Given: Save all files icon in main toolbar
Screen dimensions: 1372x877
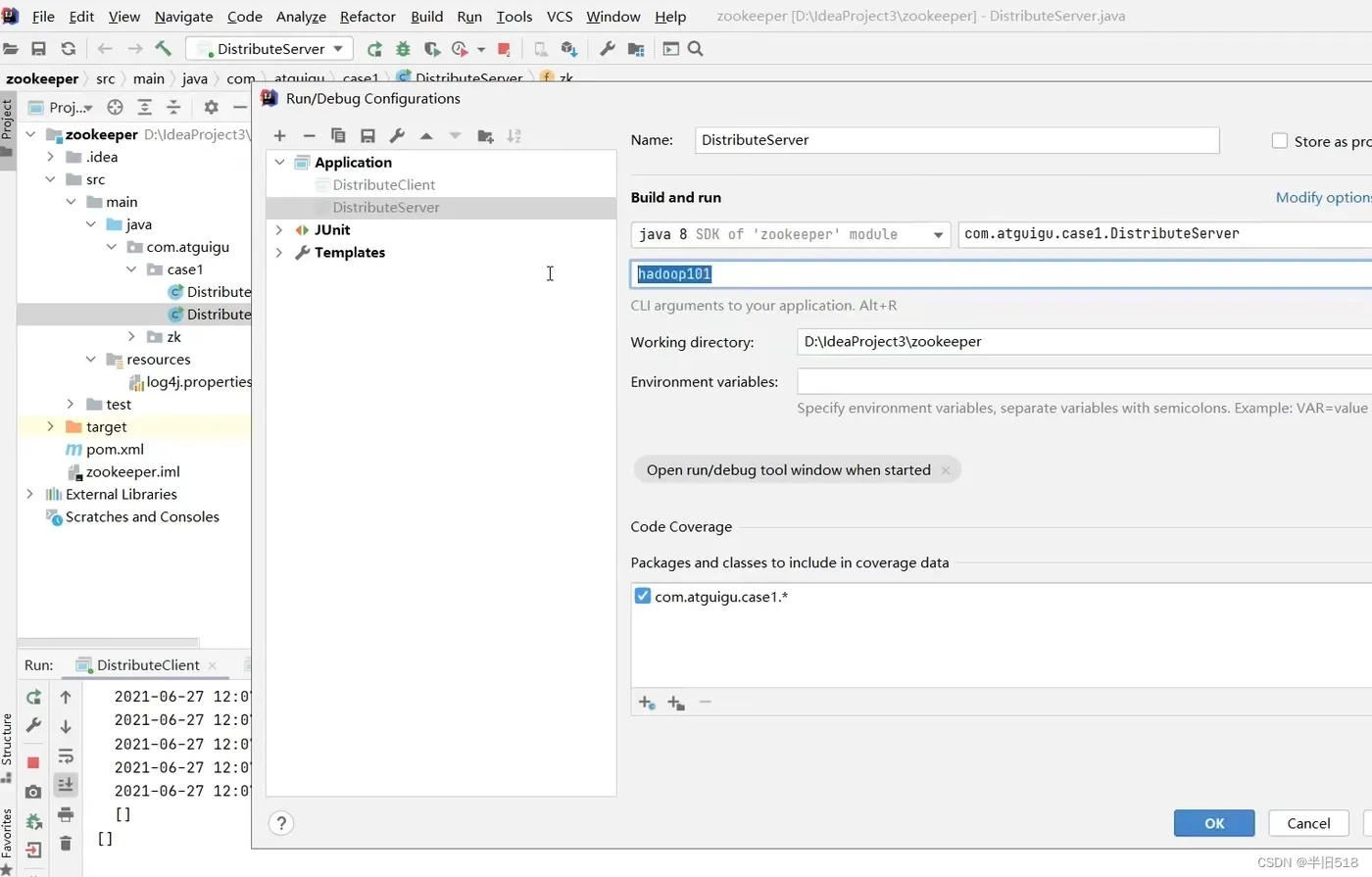Looking at the screenshot, I should (x=39, y=49).
